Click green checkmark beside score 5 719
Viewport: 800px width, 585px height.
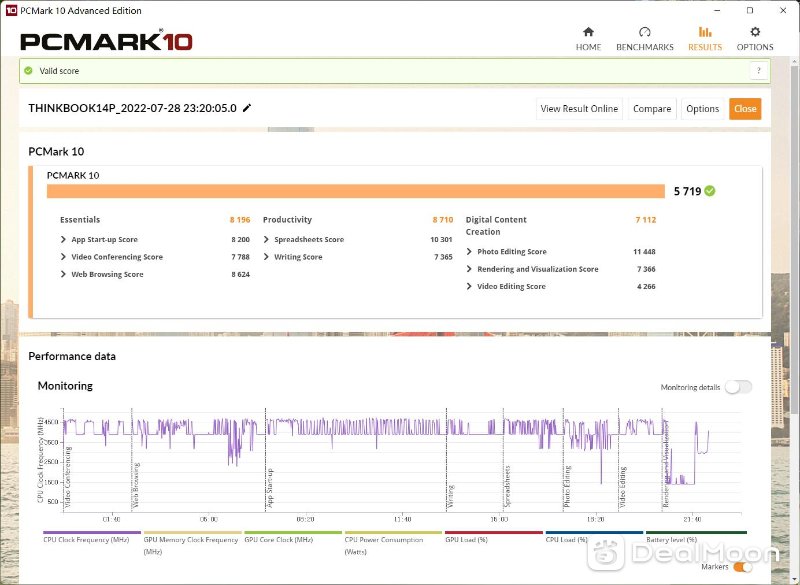[x=710, y=191]
